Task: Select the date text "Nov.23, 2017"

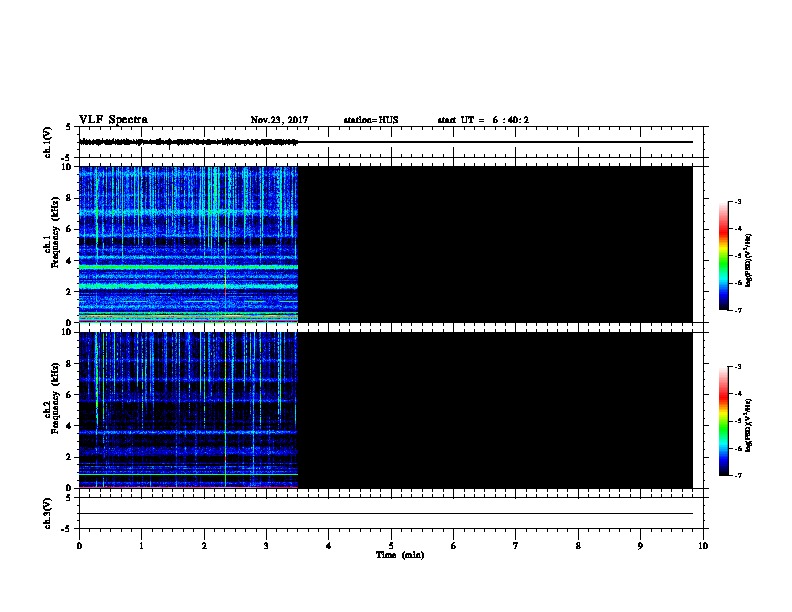Action: [x=279, y=120]
